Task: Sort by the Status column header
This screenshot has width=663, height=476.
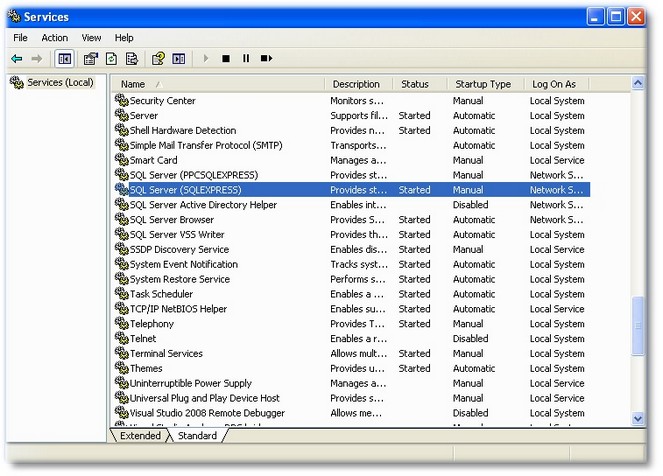Action: 420,84
